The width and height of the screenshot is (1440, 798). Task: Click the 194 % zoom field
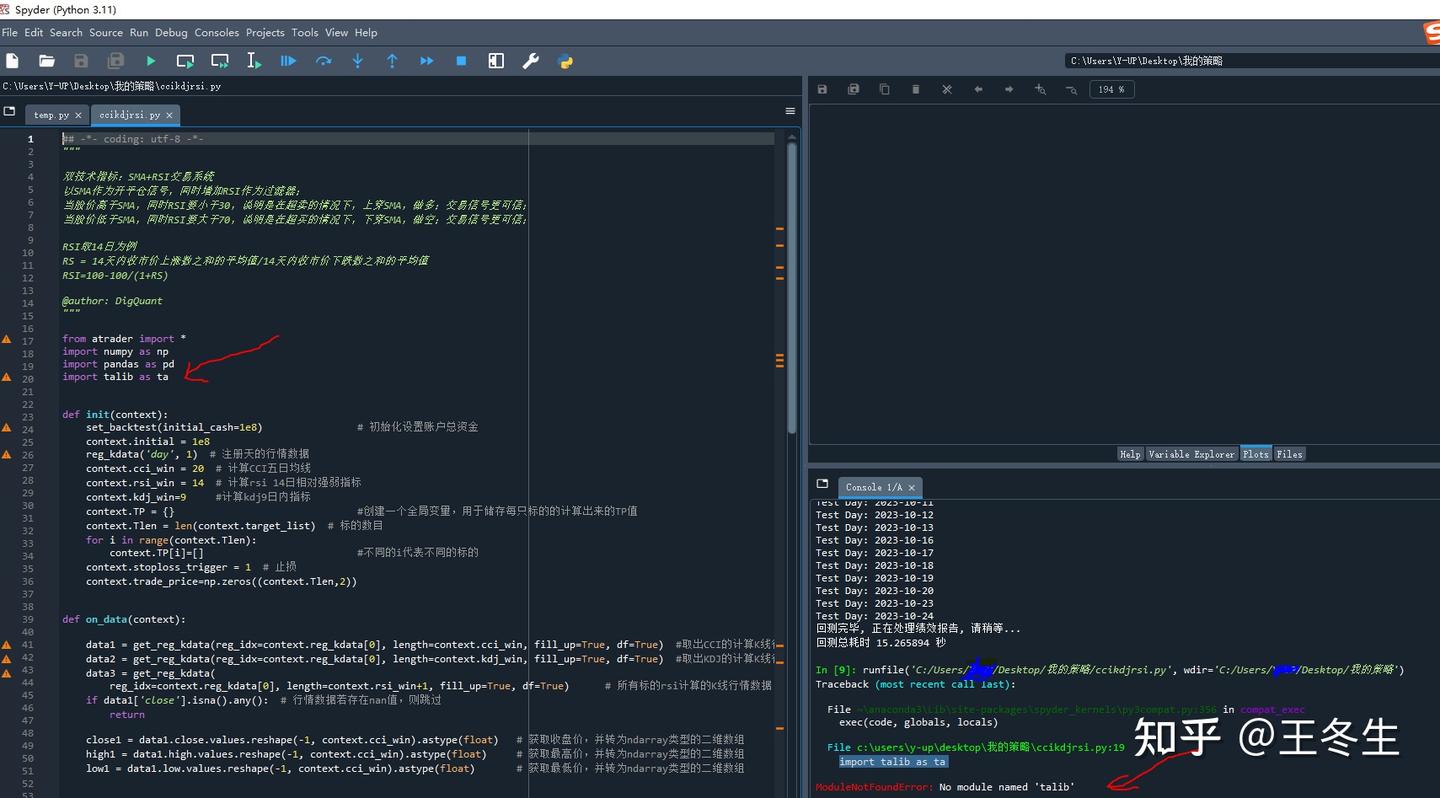click(x=1111, y=89)
